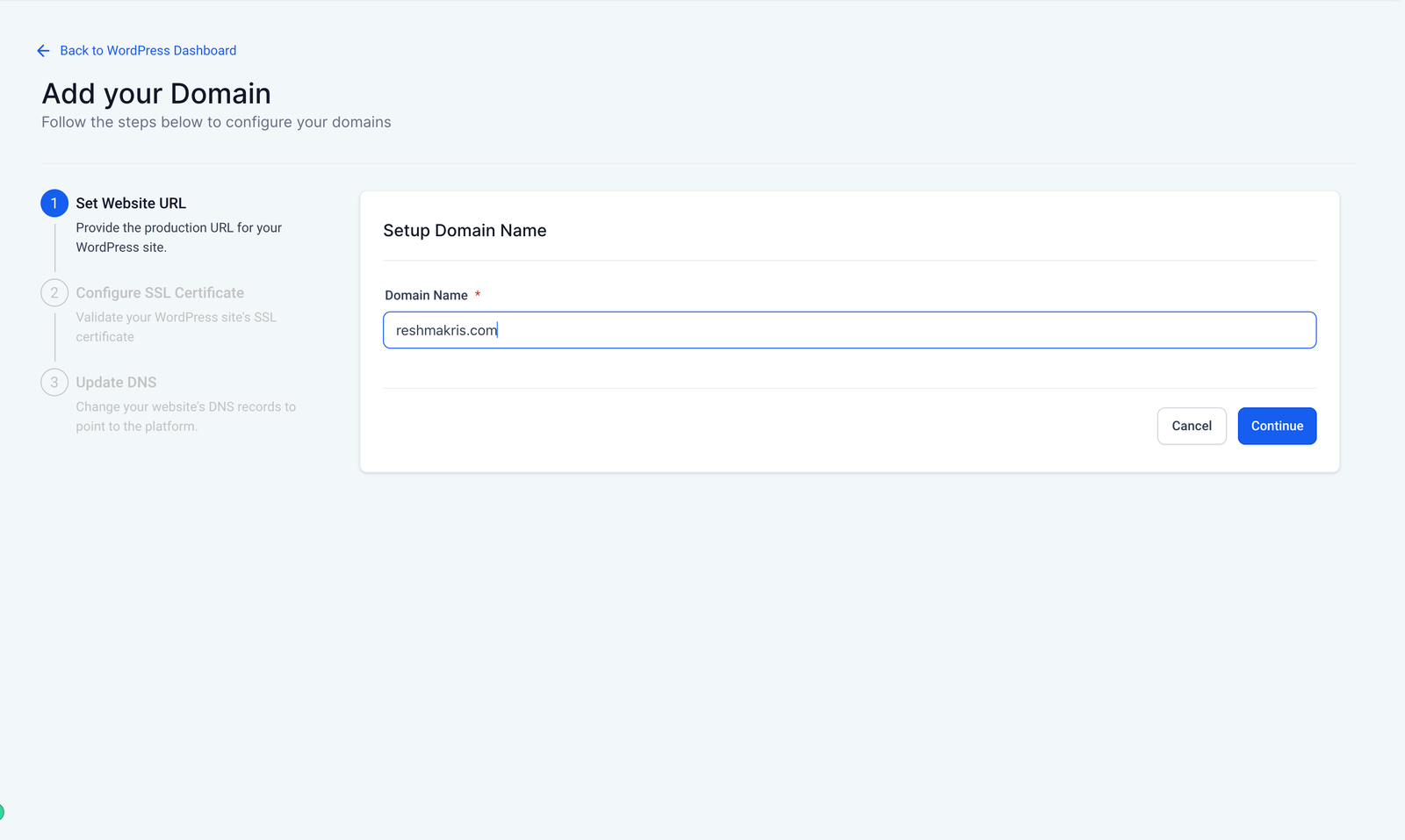Click the red required asterisk
The height and width of the screenshot is (840, 1405).
click(x=478, y=295)
